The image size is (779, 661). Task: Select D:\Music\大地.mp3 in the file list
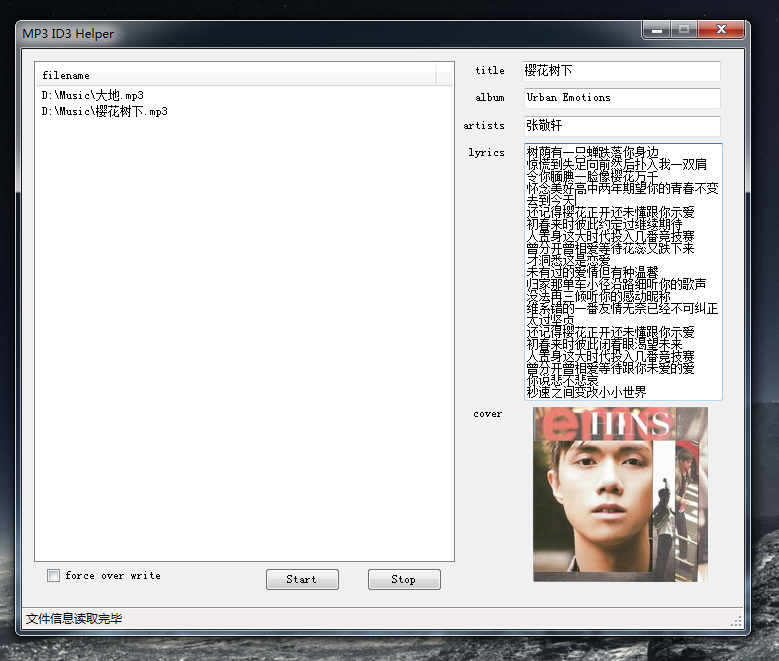pos(93,96)
